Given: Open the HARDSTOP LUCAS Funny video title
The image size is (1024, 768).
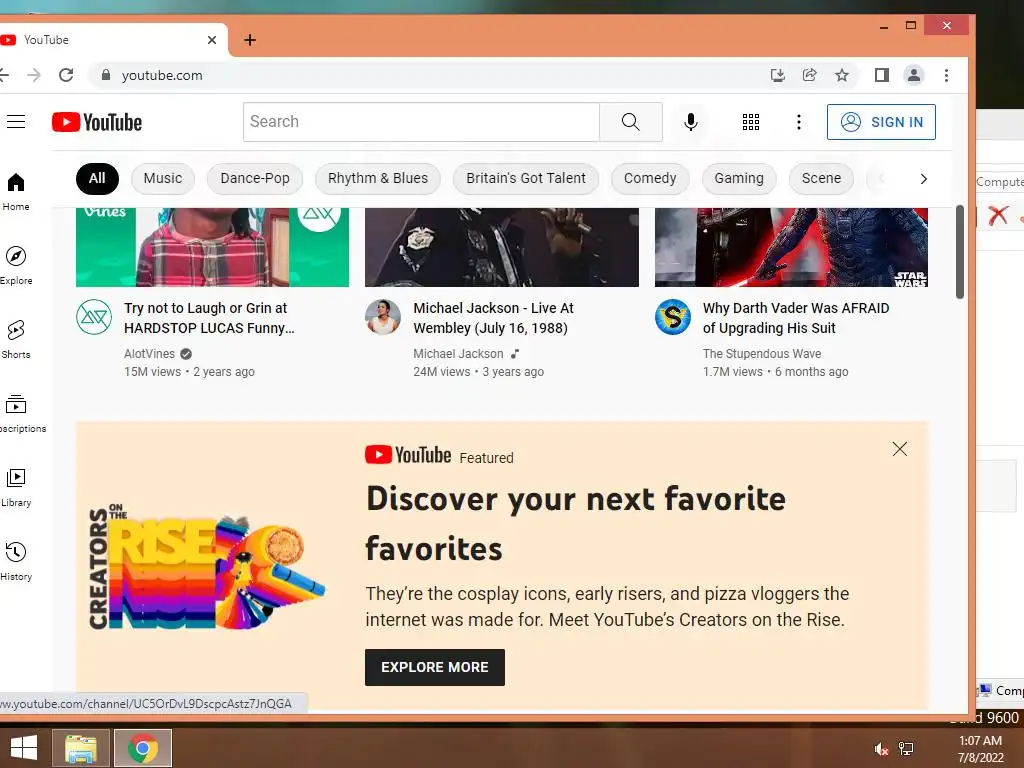Looking at the screenshot, I should coord(209,317).
